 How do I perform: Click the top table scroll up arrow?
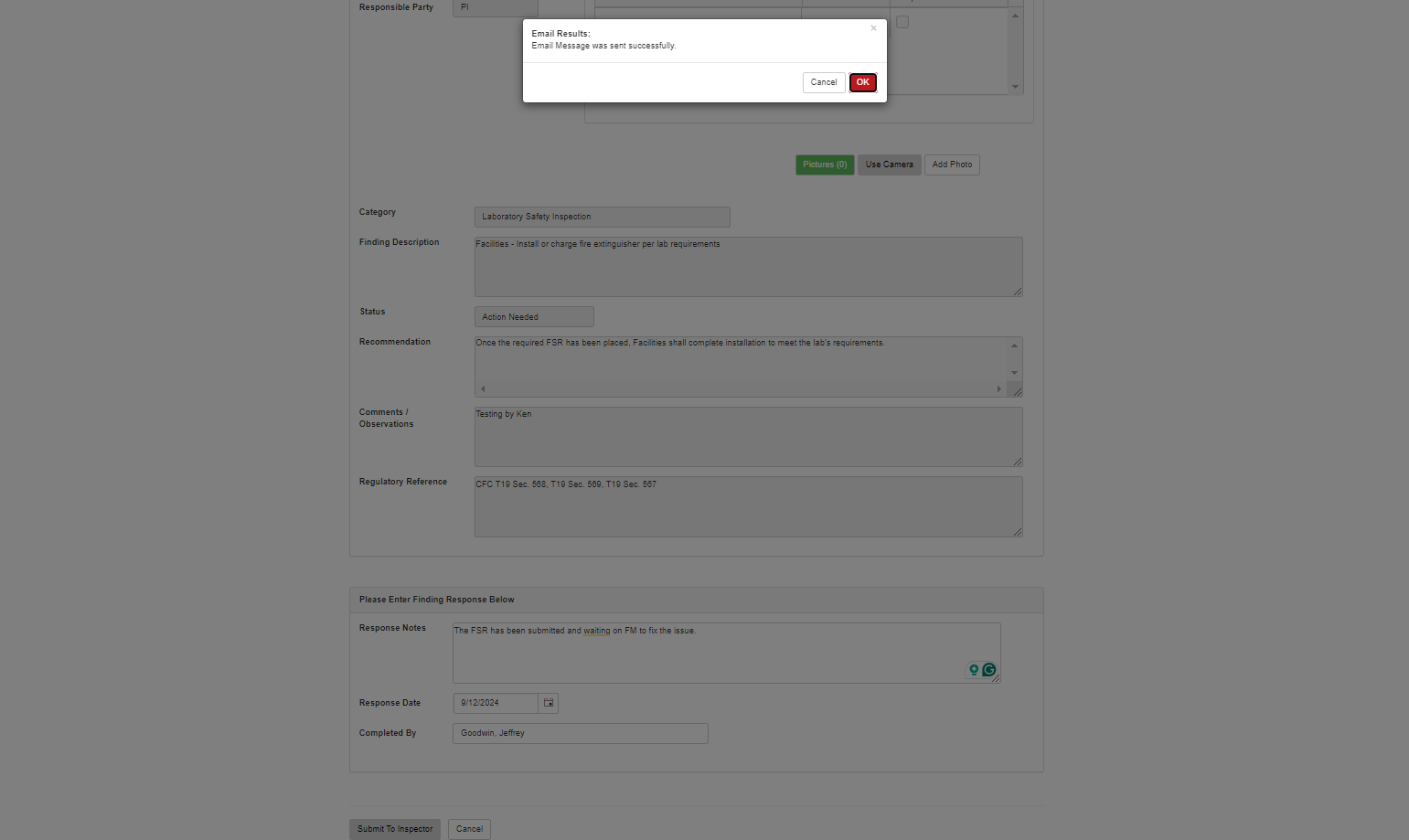point(1015,16)
